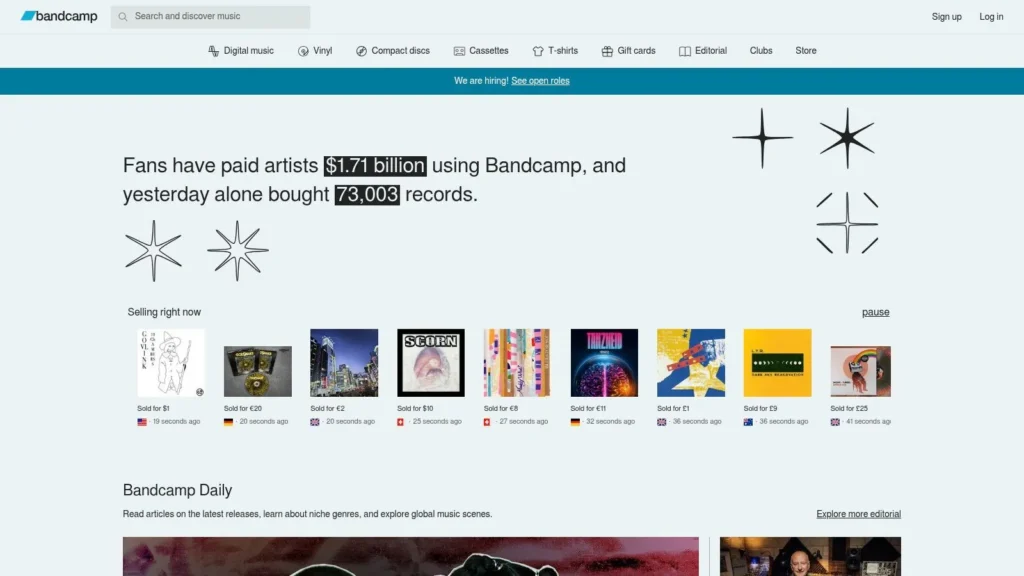Click the $1.71 billion highlighted figure
The width and height of the screenshot is (1024, 576).
(x=375, y=166)
